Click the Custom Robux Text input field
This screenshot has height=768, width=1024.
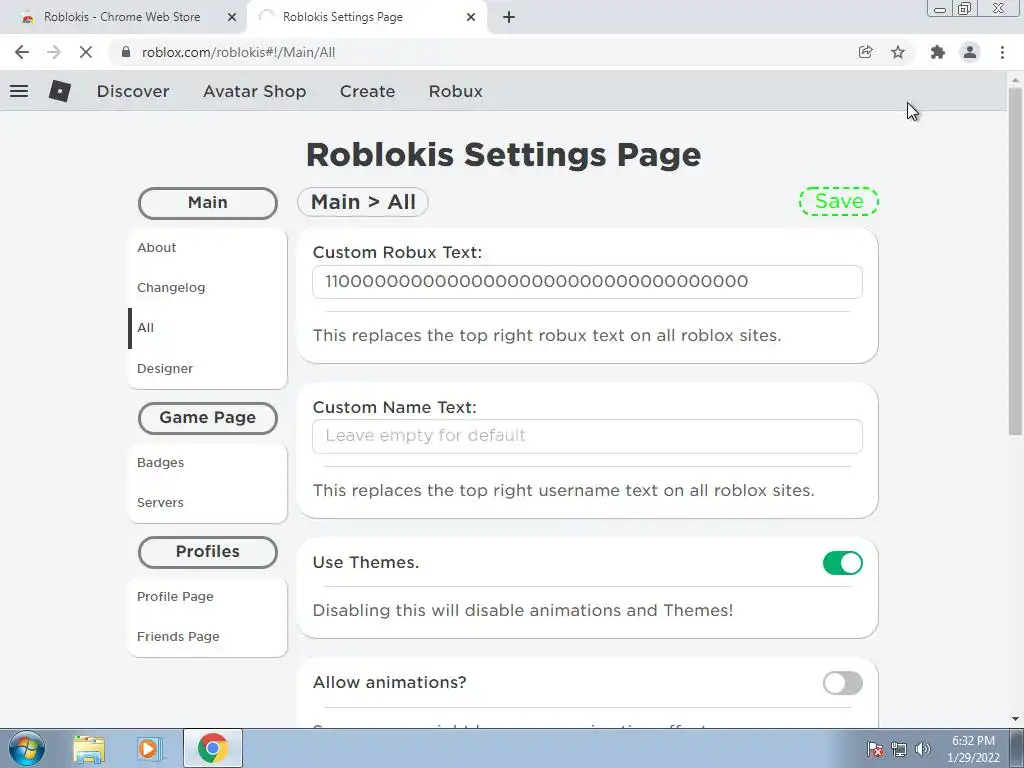click(x=587, y=281)
